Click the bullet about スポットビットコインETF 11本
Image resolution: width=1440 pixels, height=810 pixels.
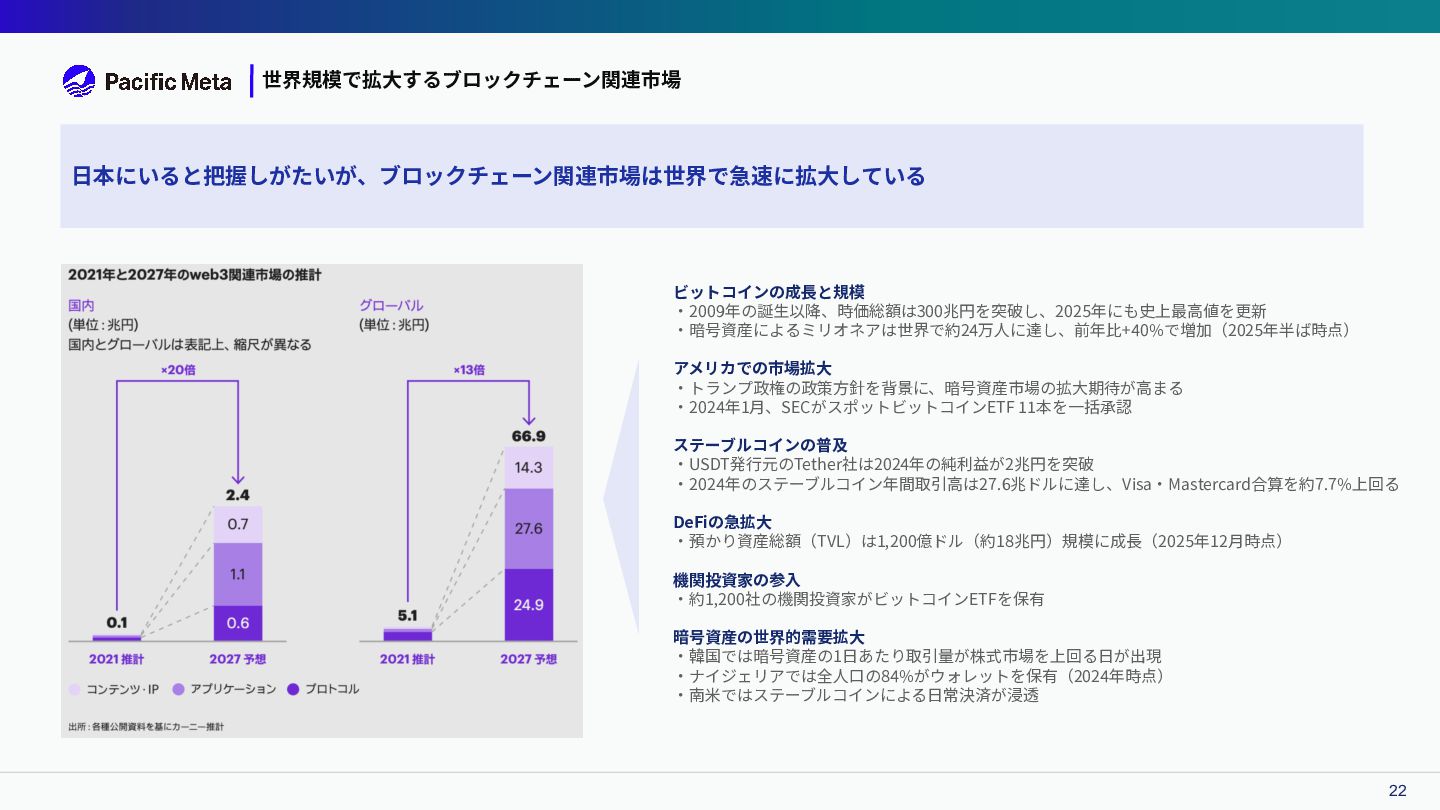903,407
